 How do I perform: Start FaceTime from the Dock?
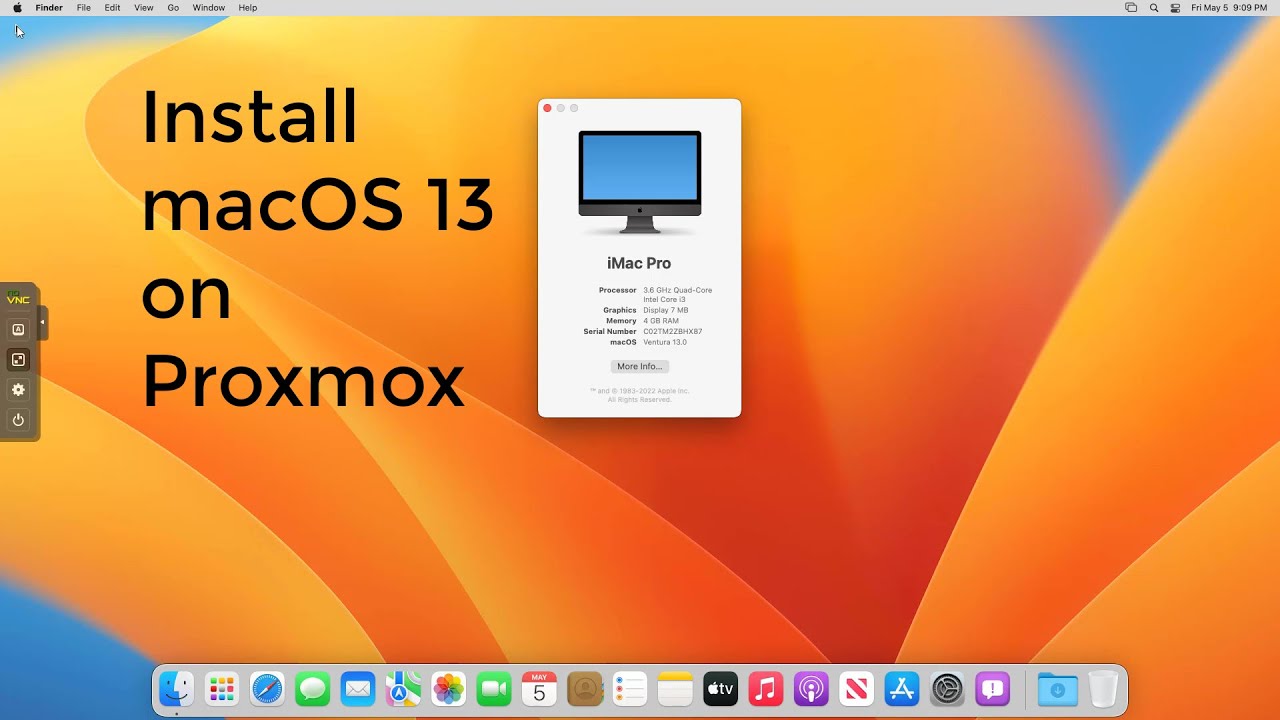coord(494,689)
